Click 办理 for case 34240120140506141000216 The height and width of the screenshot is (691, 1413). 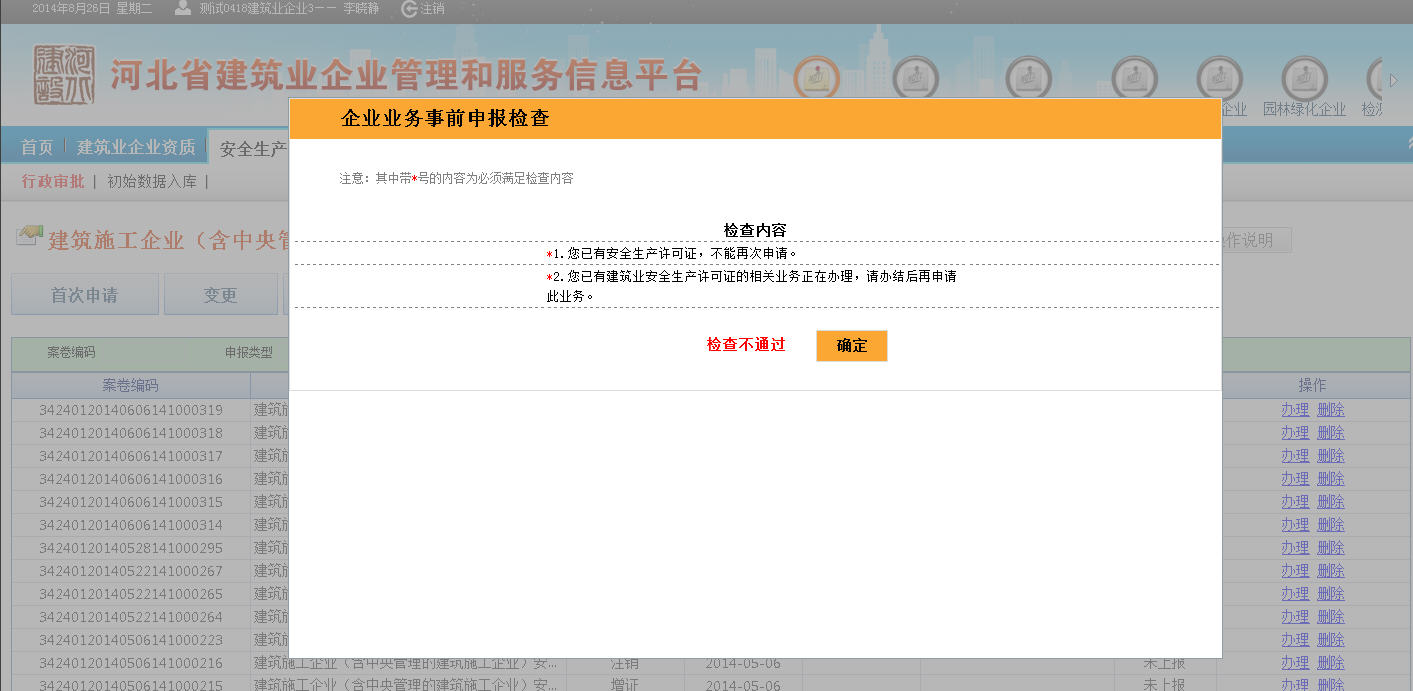[1295, 663]
